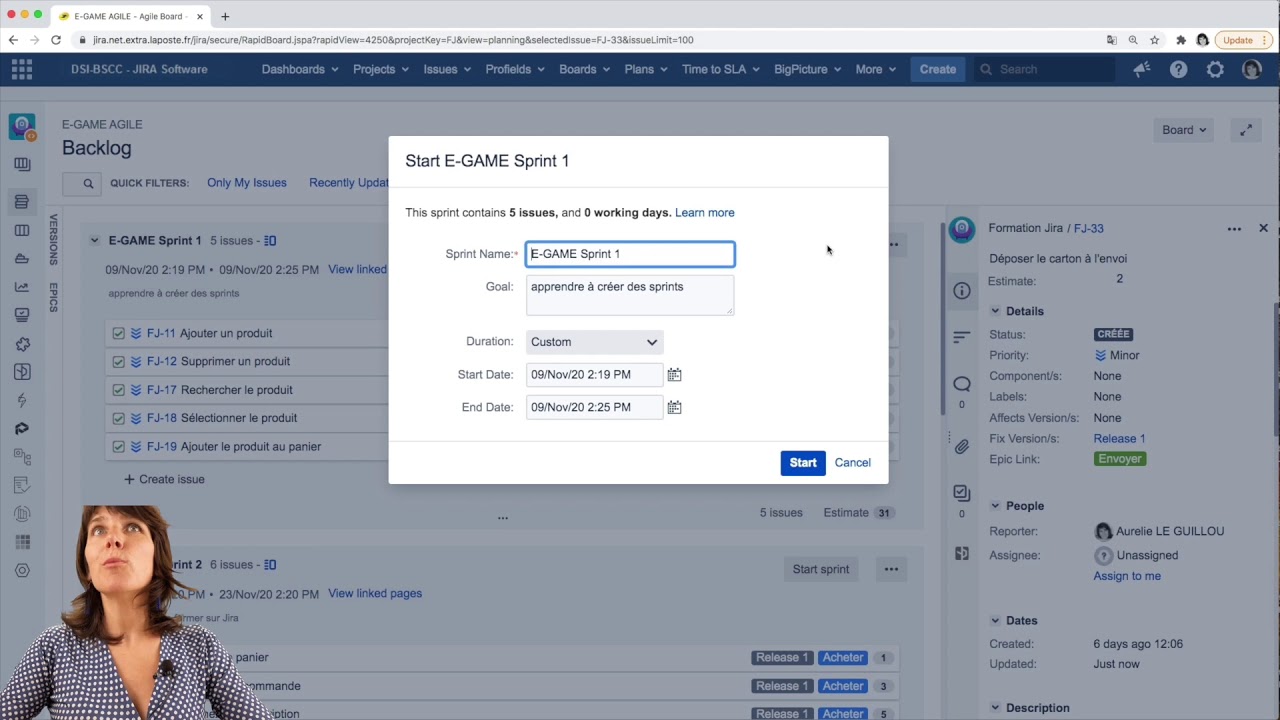Screen dimensions: 1280x720
Task: Click the feedback megaphone icon in header
Action: [1142, 69]
